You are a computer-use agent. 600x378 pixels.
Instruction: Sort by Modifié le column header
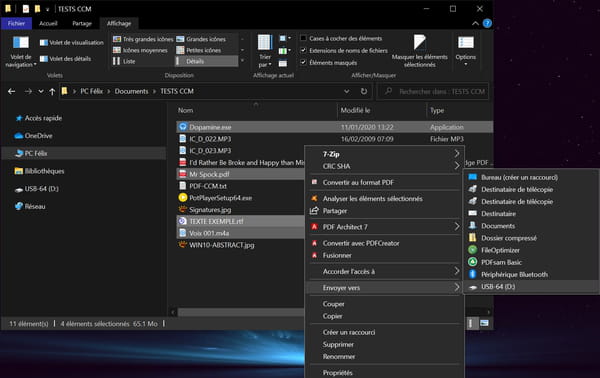tap(355, 110)
